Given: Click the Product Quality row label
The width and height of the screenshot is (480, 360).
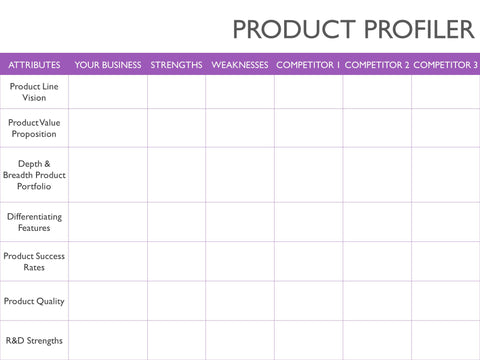Looking at the screenshot, I should click(x=34, y=301).
